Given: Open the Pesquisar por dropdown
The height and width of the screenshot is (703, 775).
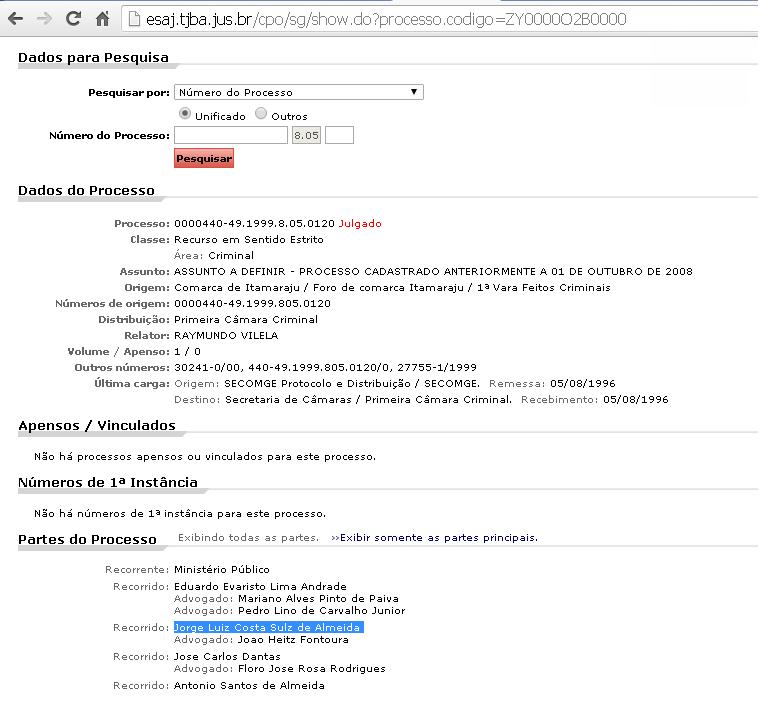Looking at the screenshot, I should point(298,92).
